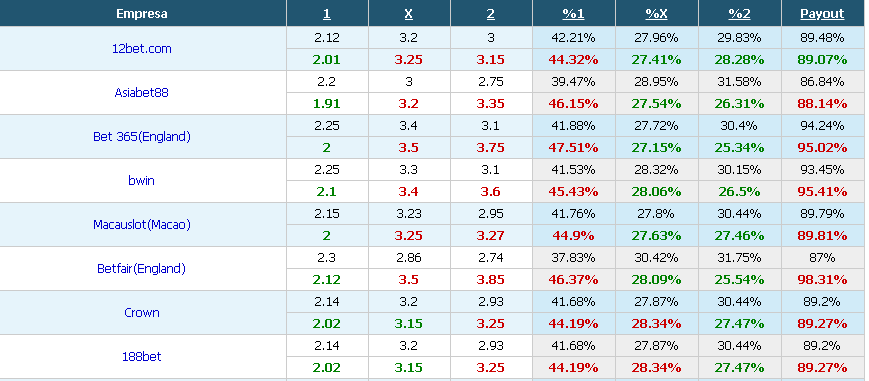Sort by the 2 column header
Image resolution: width=869 pixels, height=381 pixels.
point(490,14)
